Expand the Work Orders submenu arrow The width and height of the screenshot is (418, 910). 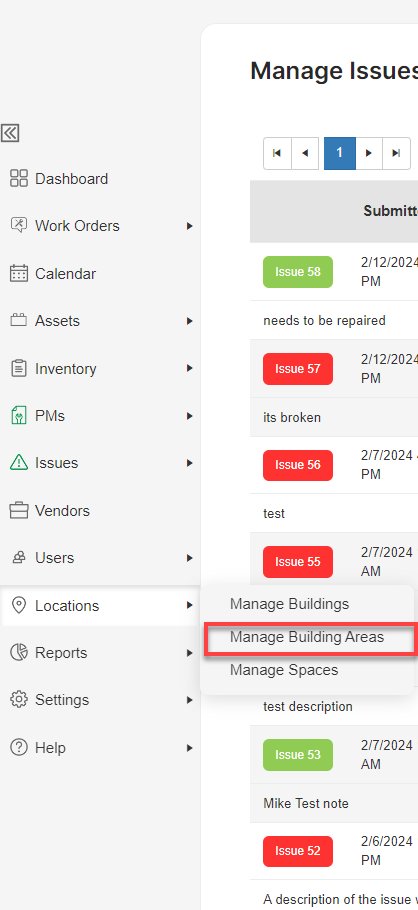tap(189, 226)
